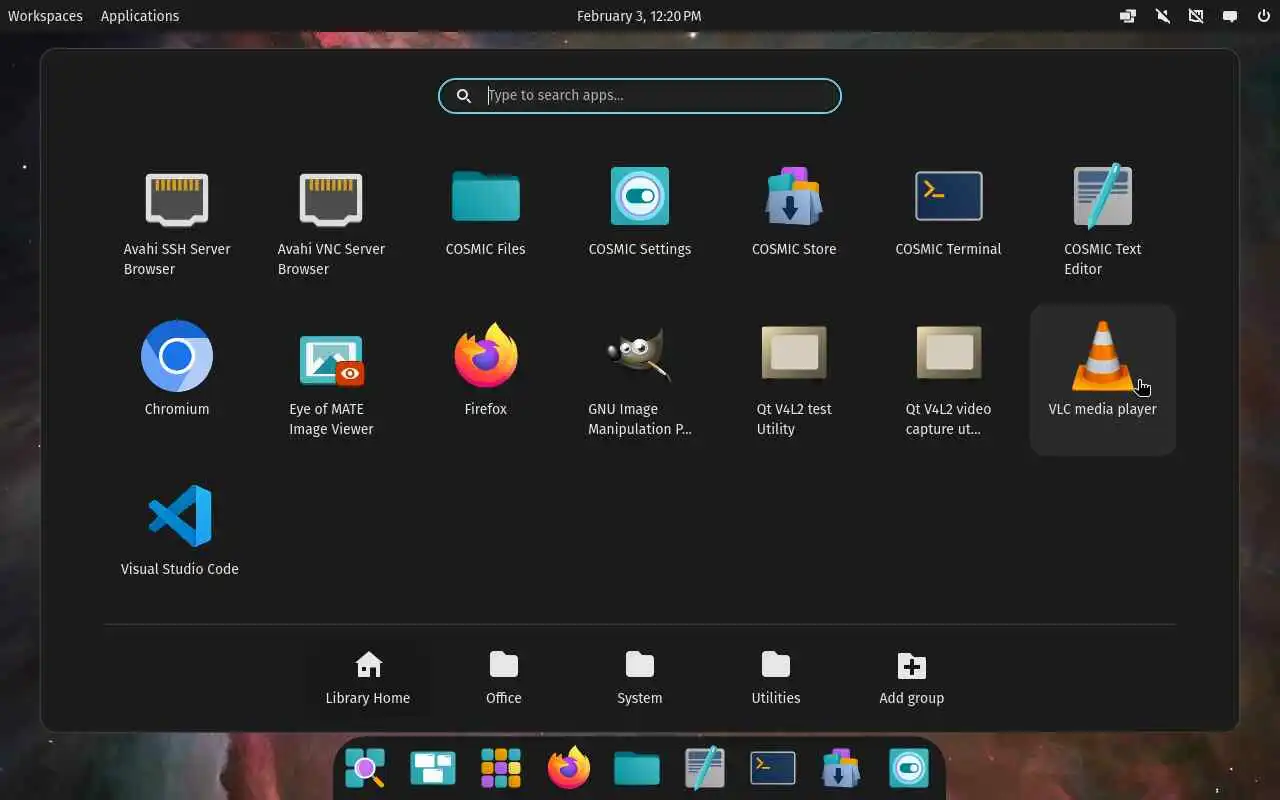The width and height of the screenshot is (1280, 800).
Task: Switch to the System group
Action: click(640, 677)
